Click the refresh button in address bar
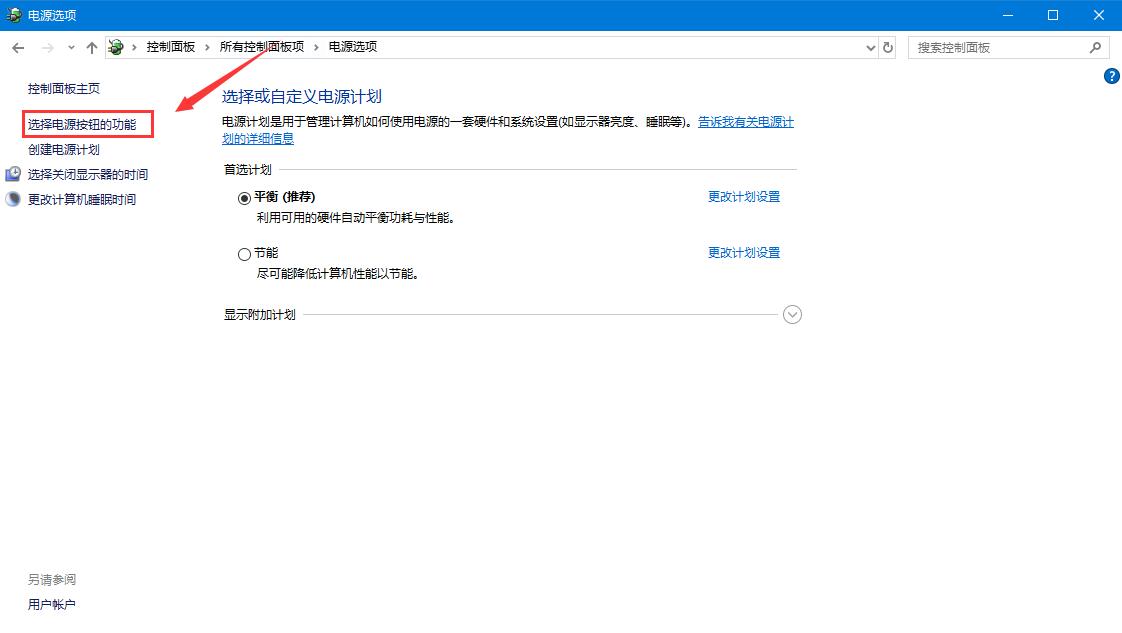Image resolution: width=1122 pixels, height=633 pixels. tap(888, 47)
